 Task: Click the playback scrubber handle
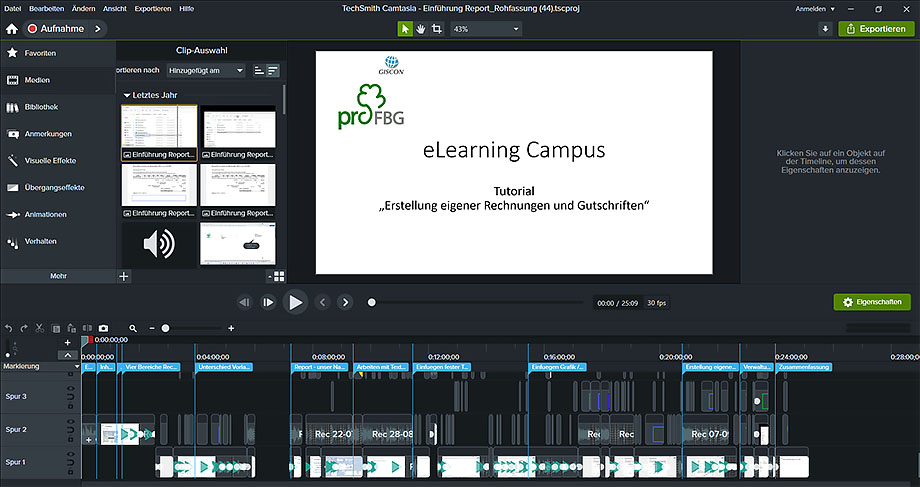click(x=371, y=303)
